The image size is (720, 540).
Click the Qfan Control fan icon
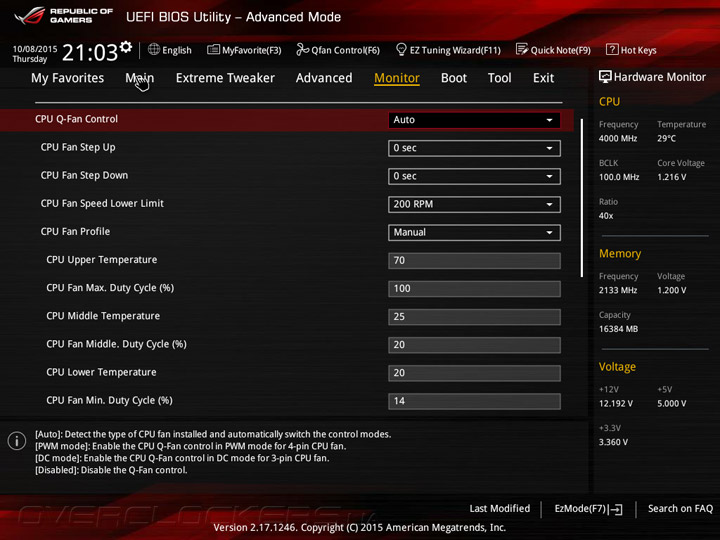tap(302, 49)
